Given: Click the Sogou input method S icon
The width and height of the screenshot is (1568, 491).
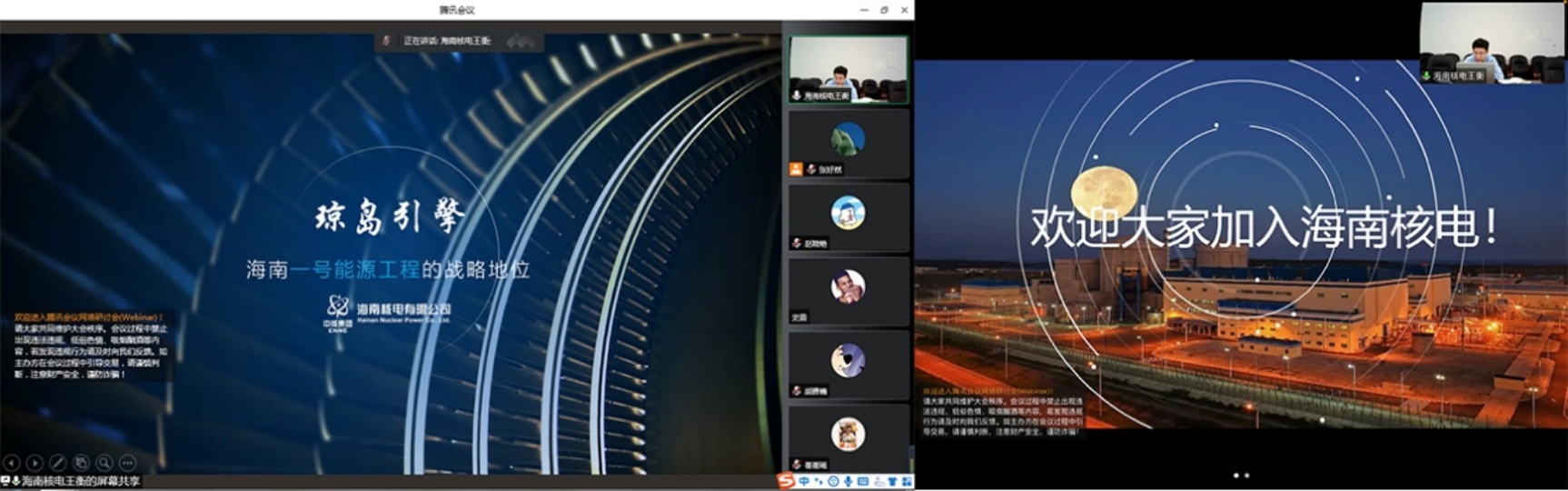Looking at the screenshot, I should (x=787, y=481).
